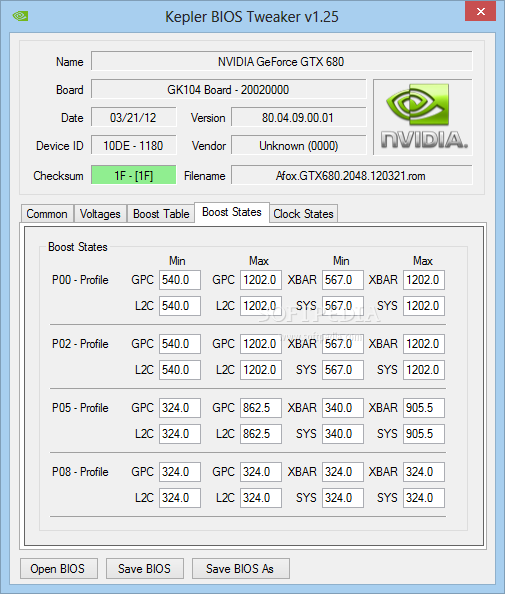The image size is (505, 594).
Task: Switch to the Common tab
Action: 47,214
